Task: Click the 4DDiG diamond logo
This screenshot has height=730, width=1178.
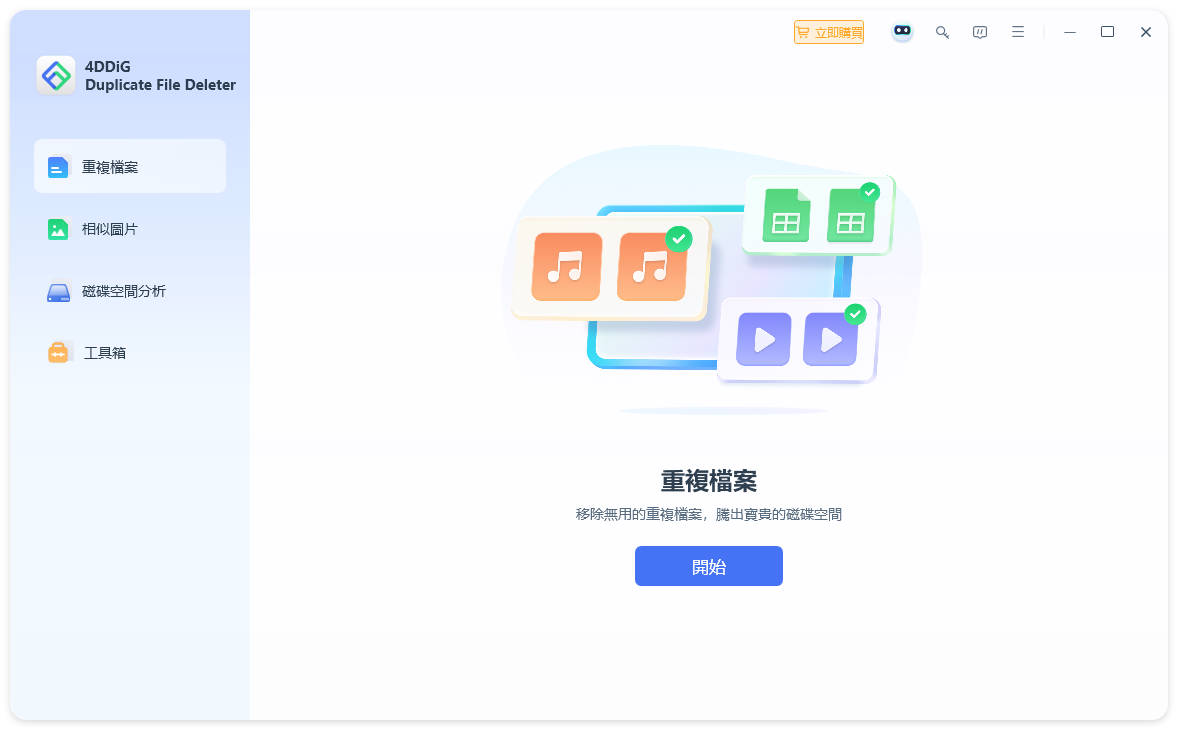Action: 57,76
